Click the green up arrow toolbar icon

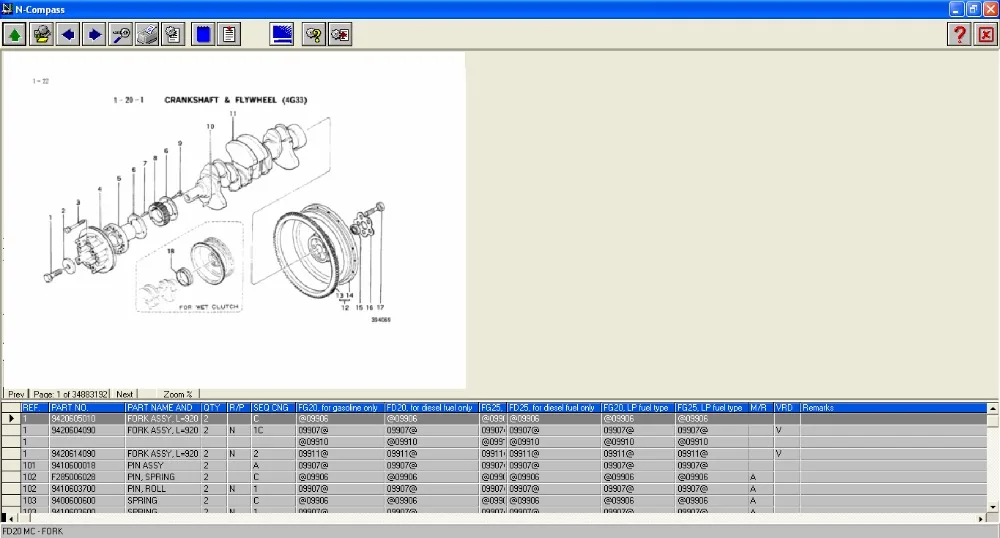click(15, 34)
